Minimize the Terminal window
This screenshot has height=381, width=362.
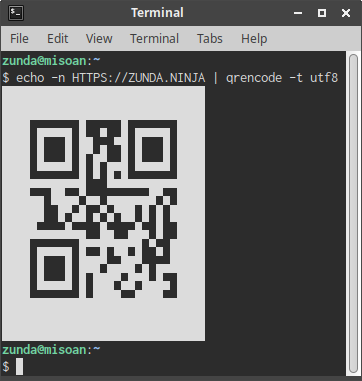point(298,13)
